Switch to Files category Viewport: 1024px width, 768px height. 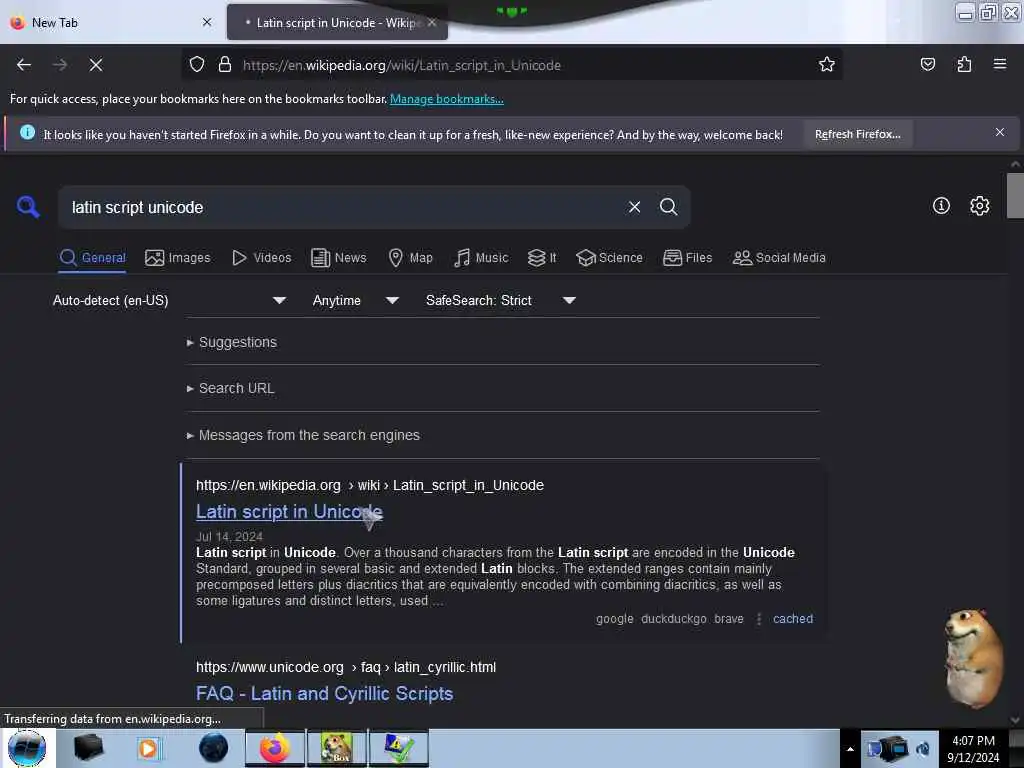[687, 258]
